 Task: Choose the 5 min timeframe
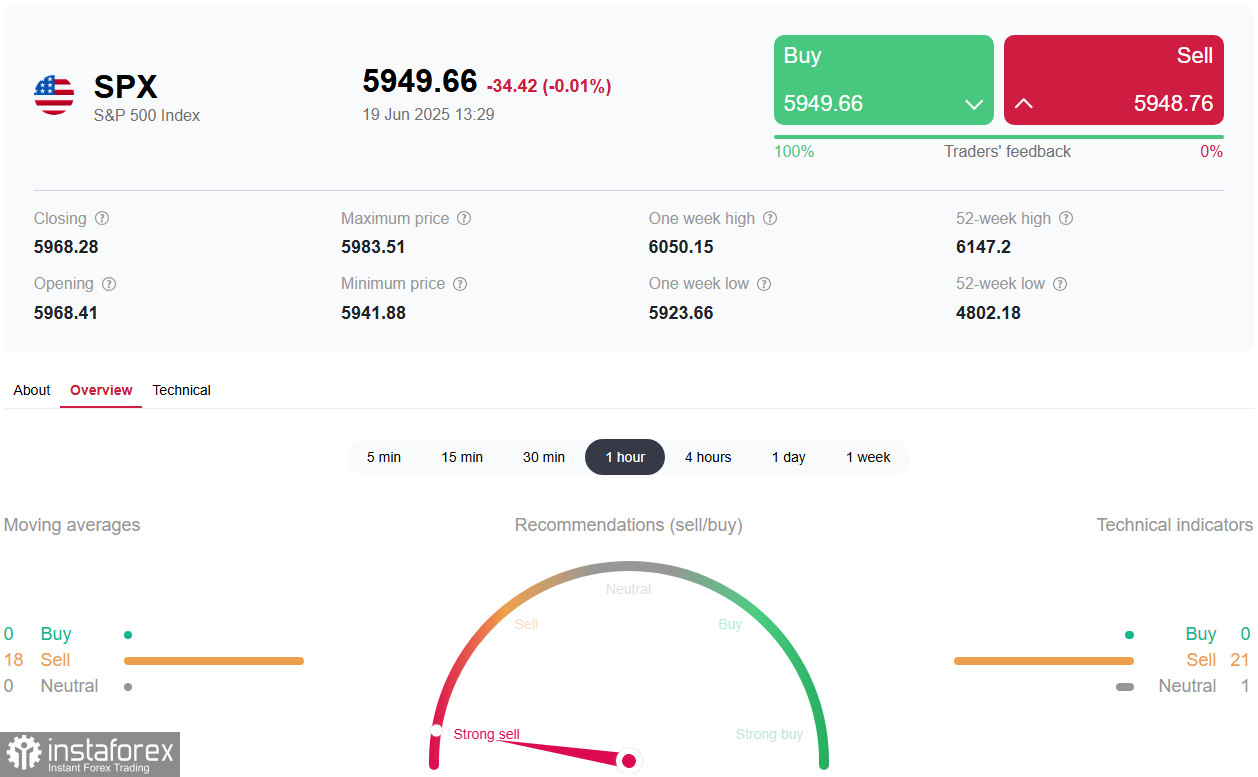384,457
